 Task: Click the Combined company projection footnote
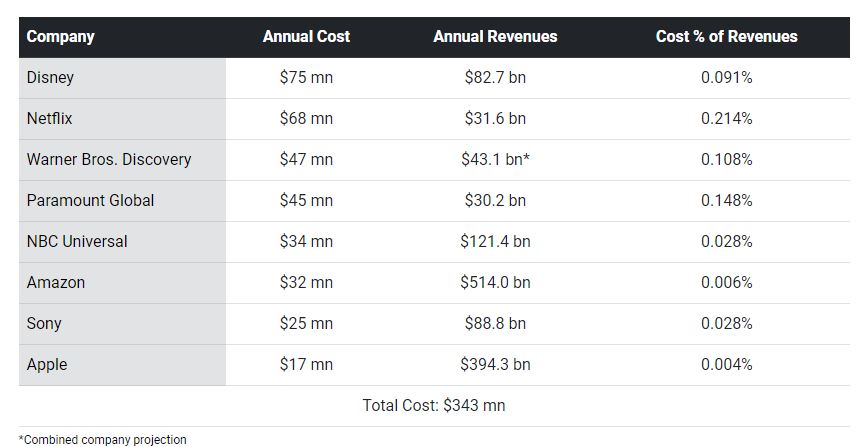click(x=103, y=439)
